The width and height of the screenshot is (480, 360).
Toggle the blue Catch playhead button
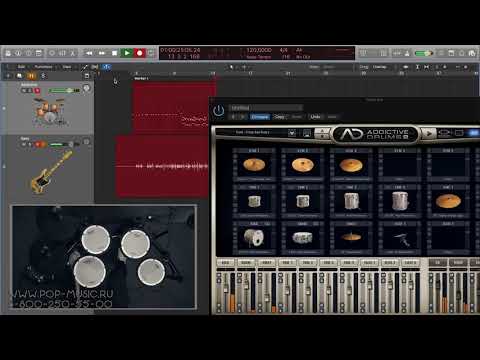coord(106,67)
